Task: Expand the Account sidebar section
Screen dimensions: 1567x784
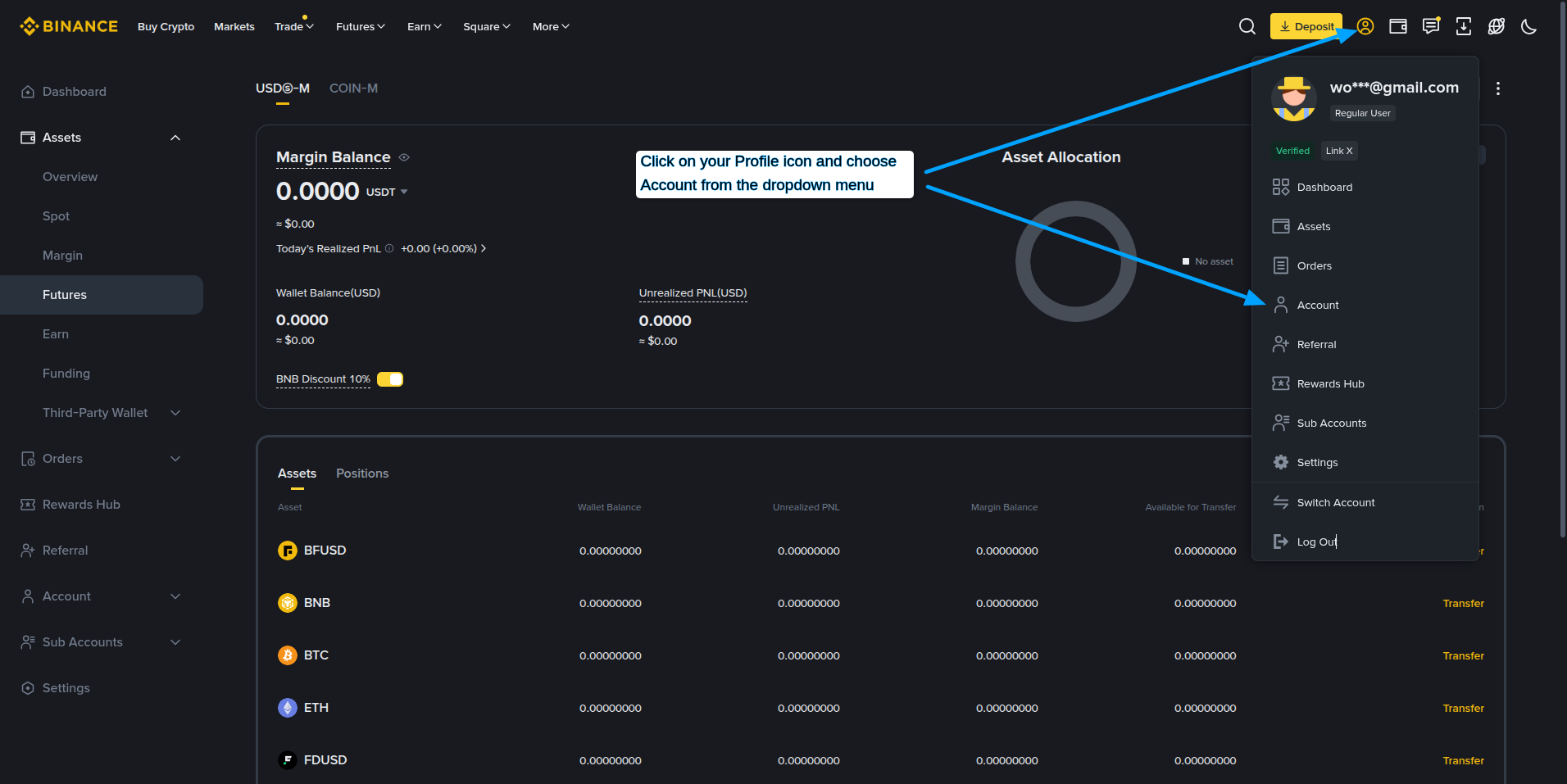Action: pos(175,596)
